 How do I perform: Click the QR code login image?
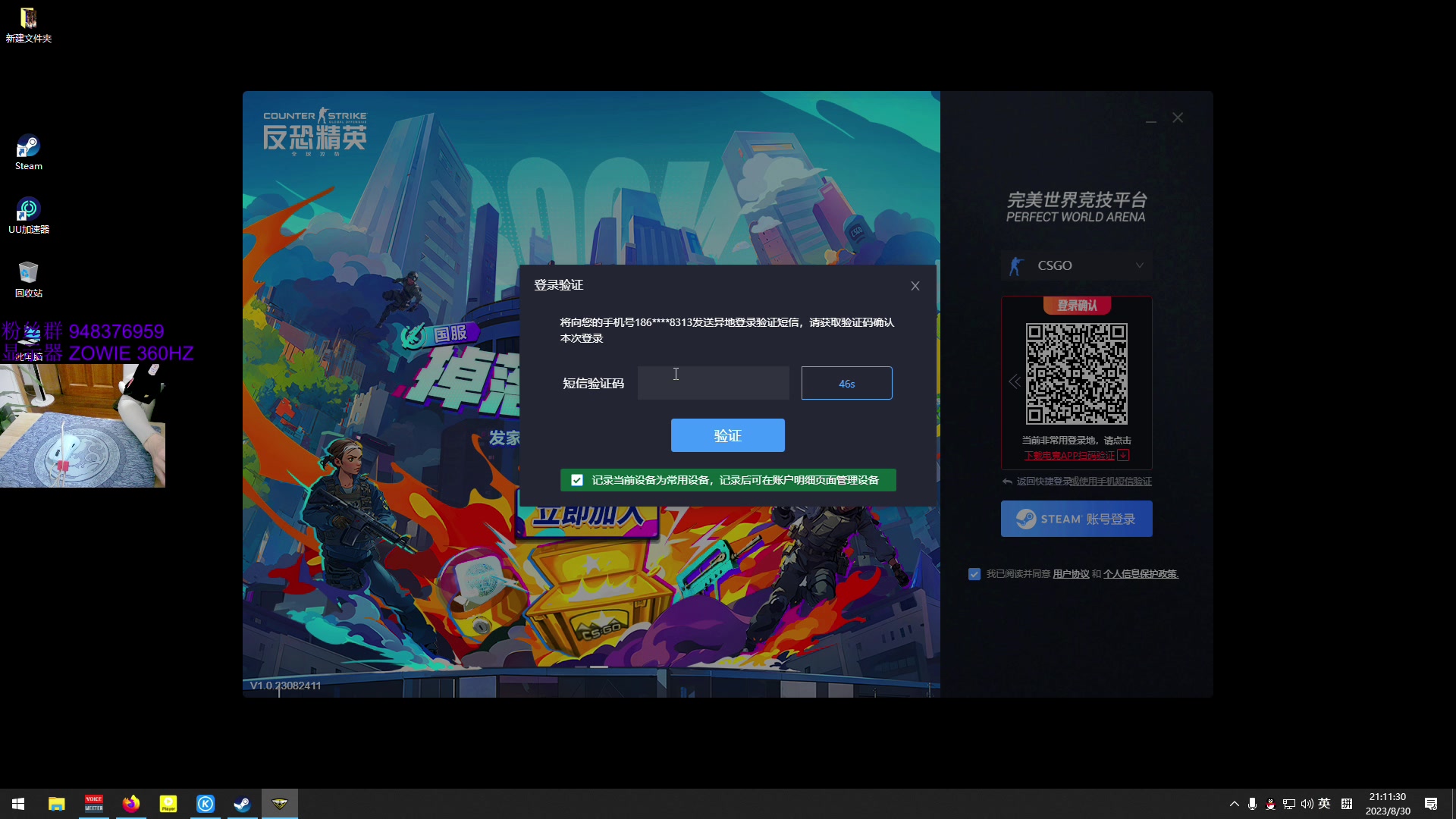coord(1076,374)
